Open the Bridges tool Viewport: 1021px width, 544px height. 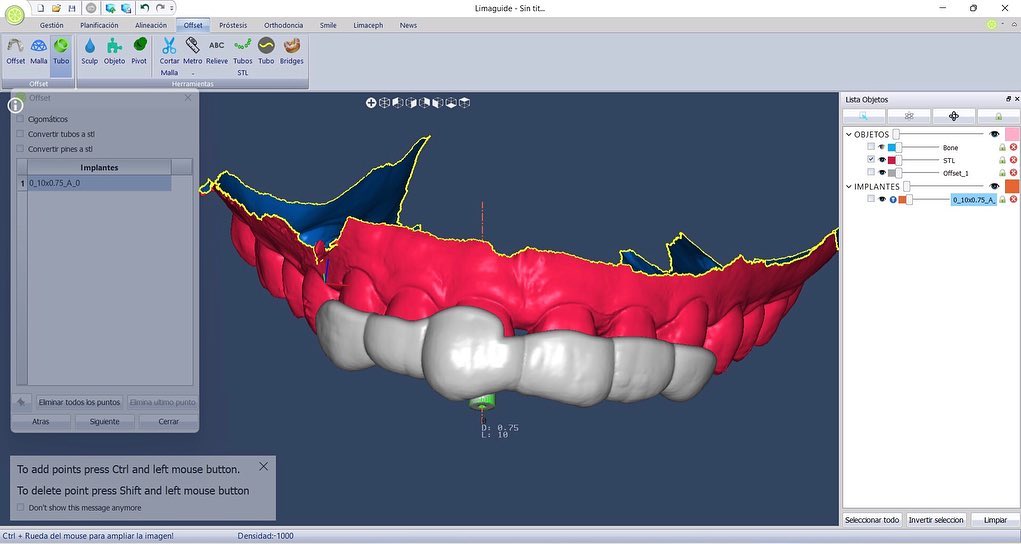pyautogui.click(x=292, y=51)
